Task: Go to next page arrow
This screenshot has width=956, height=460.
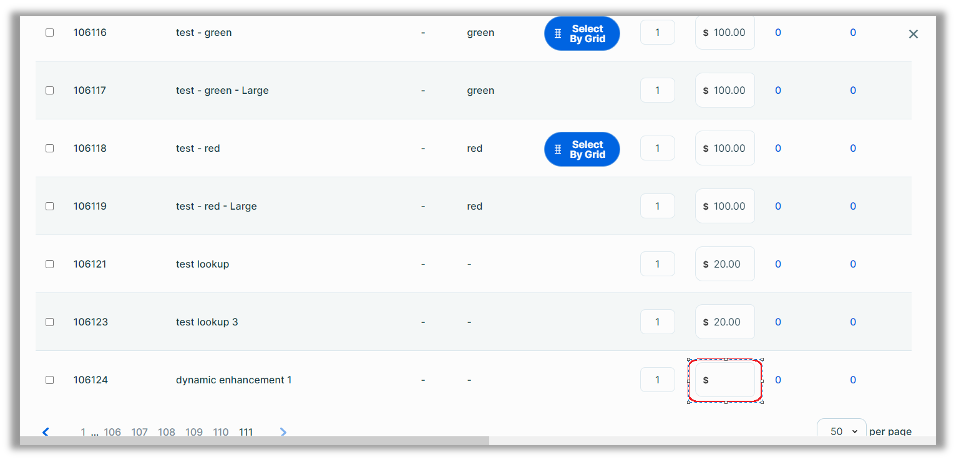Action: (283, 432)
